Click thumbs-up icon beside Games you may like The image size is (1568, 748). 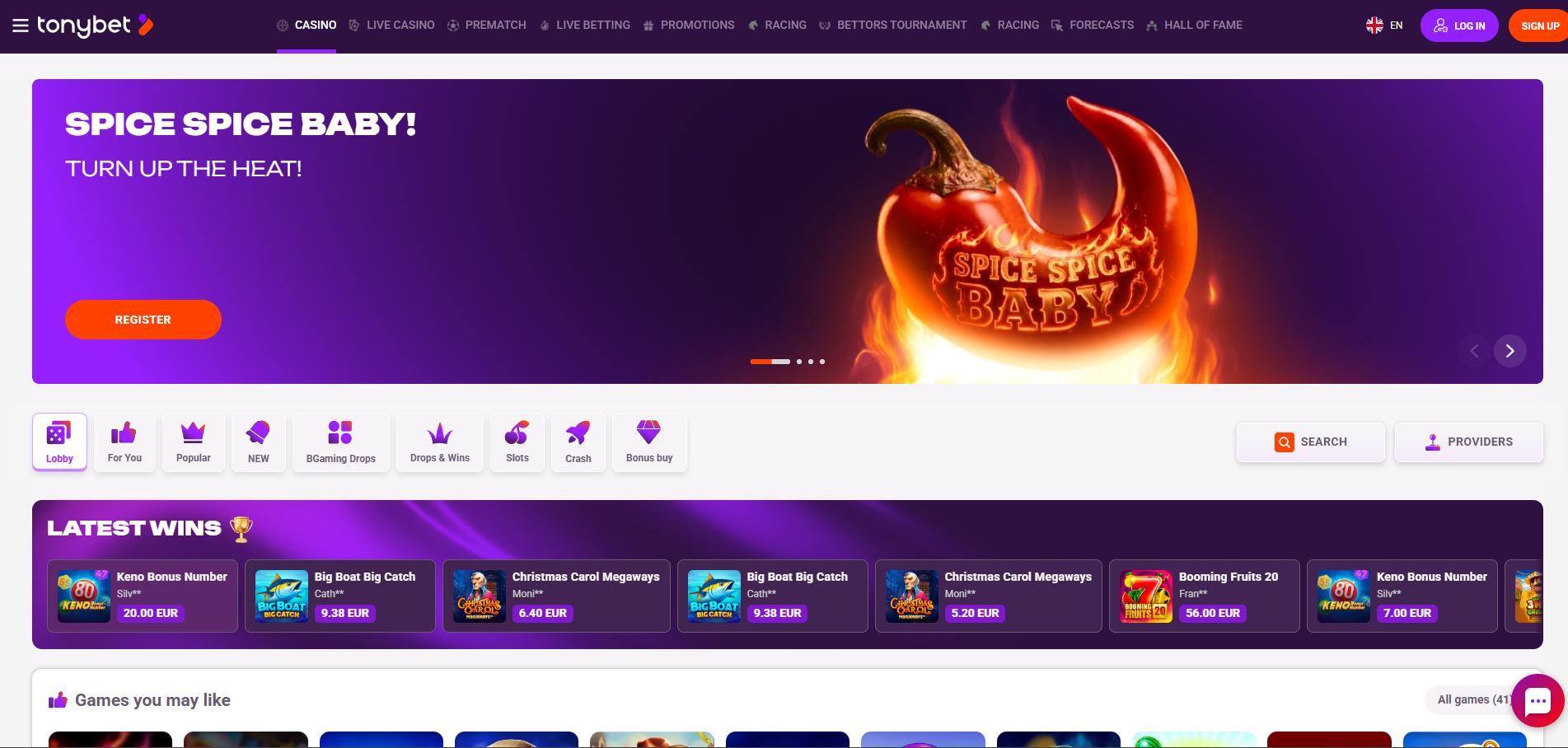[x=58, y=700]
